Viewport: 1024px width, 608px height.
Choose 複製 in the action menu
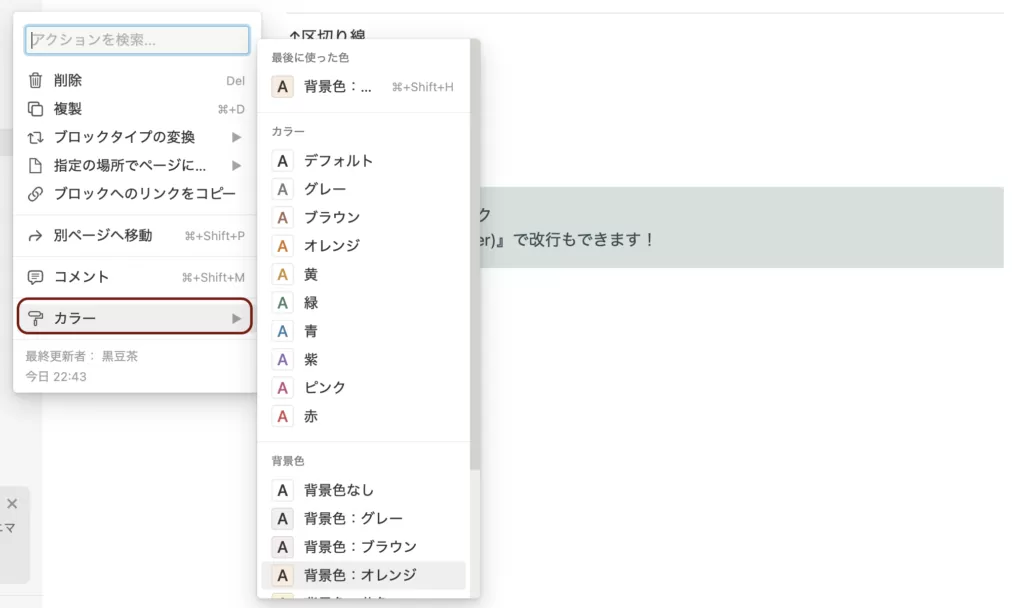click(136, 109)
